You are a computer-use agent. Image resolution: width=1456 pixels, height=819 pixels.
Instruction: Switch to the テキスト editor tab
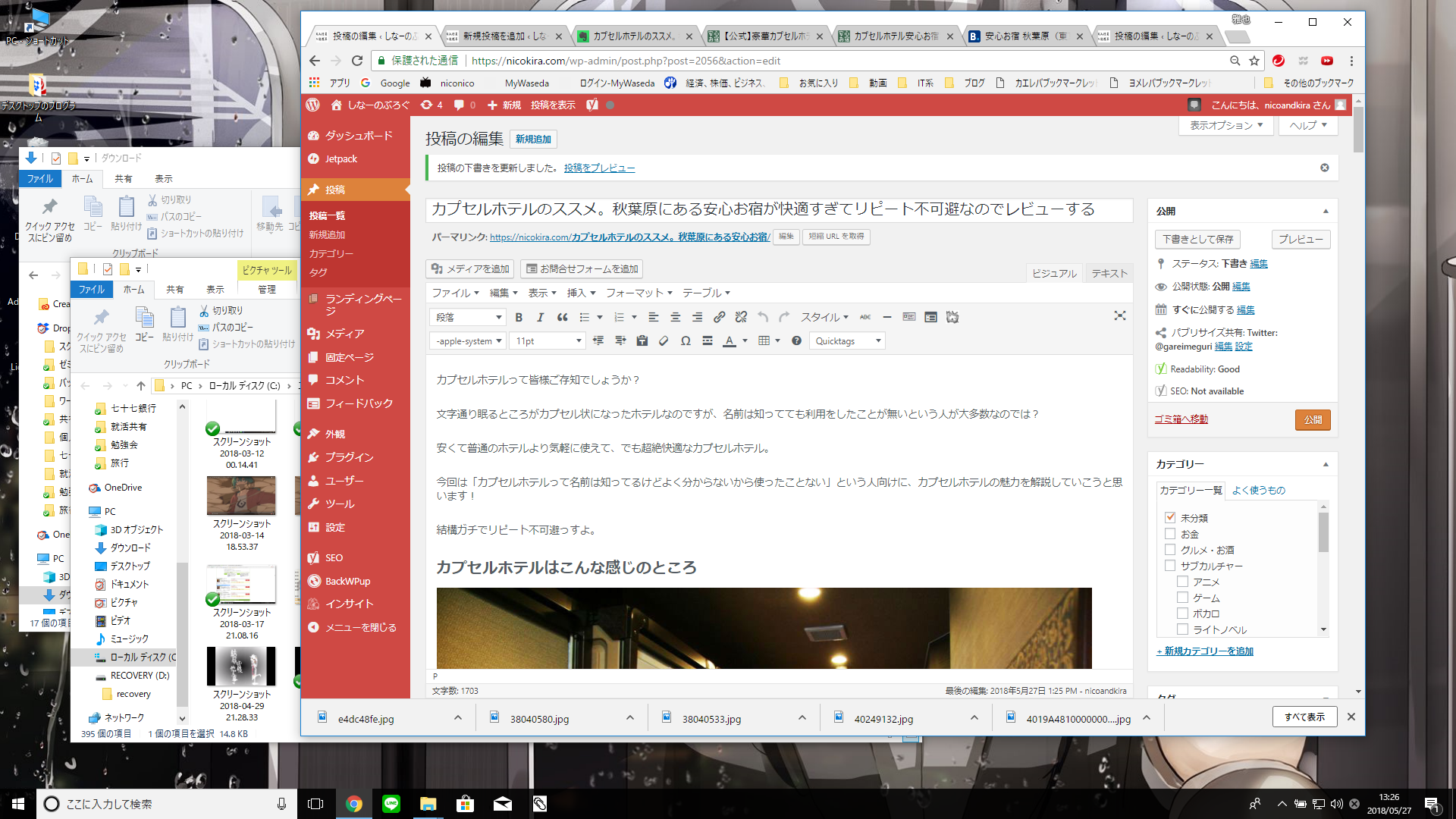(1109, 274)
